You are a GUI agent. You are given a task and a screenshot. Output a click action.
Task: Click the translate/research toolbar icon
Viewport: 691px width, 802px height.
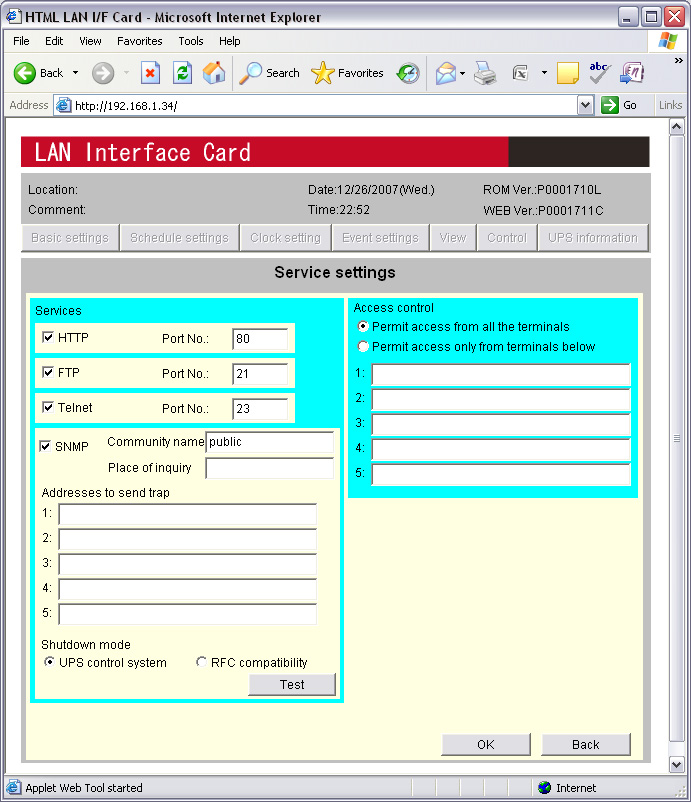tap(632, 73)
